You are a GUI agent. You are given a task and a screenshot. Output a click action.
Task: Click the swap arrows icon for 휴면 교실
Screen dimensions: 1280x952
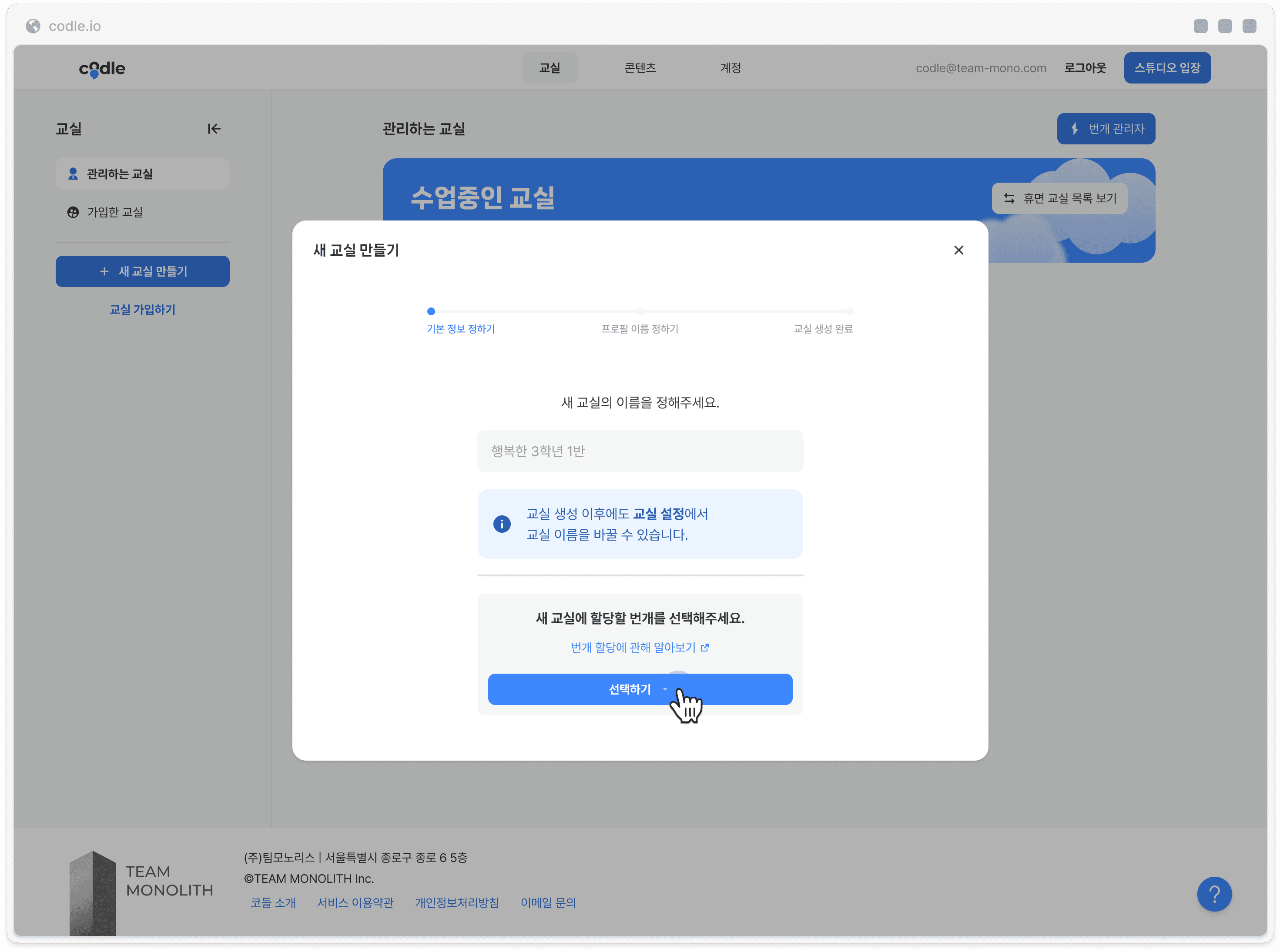point(1009,198)
